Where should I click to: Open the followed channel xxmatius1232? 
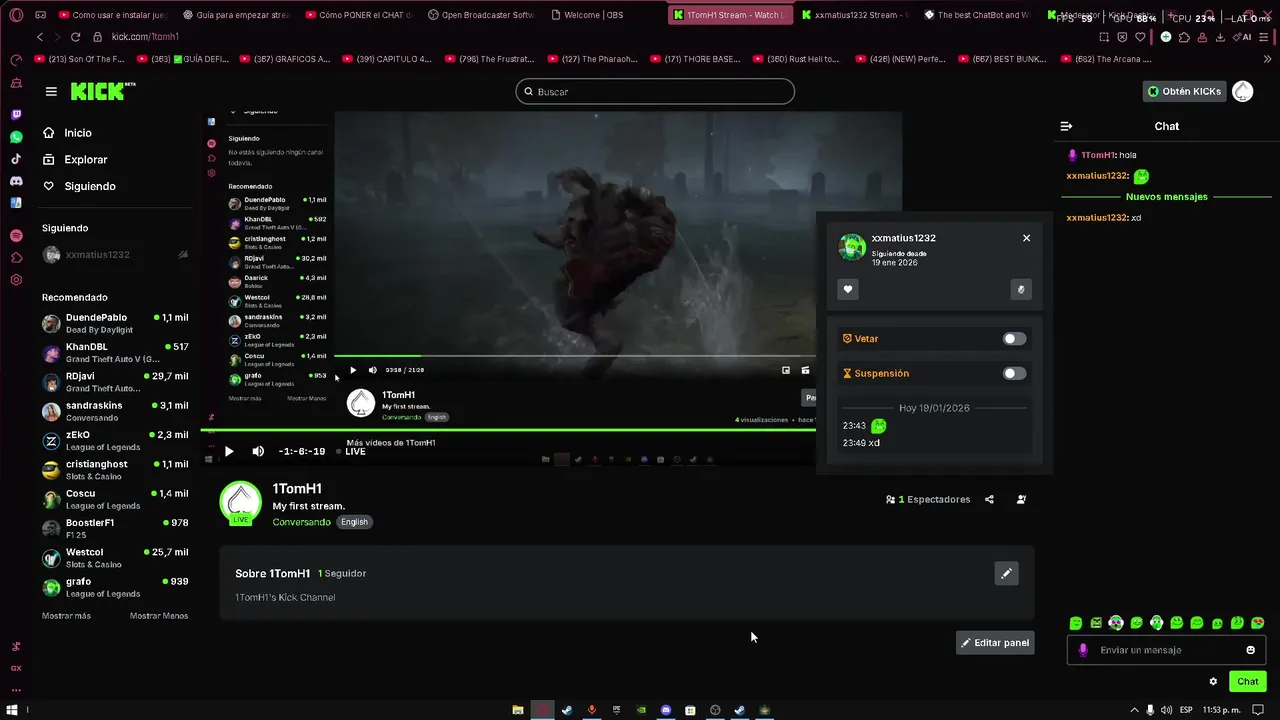coord(115,255)
